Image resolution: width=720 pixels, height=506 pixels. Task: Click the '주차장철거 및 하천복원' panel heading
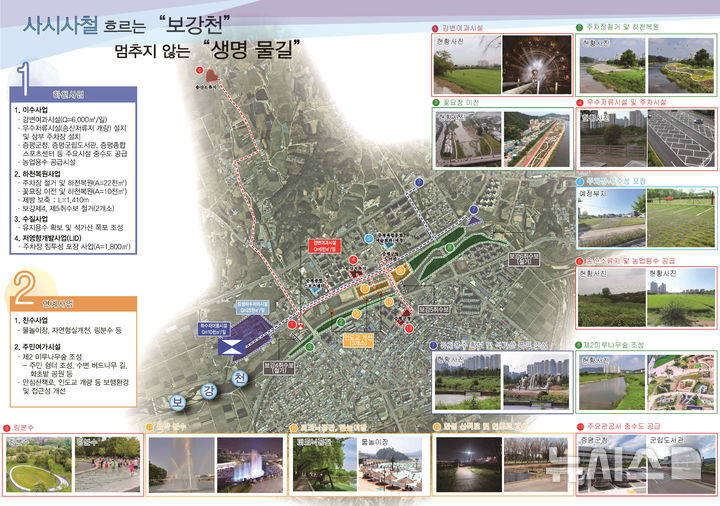pos(623,27)
